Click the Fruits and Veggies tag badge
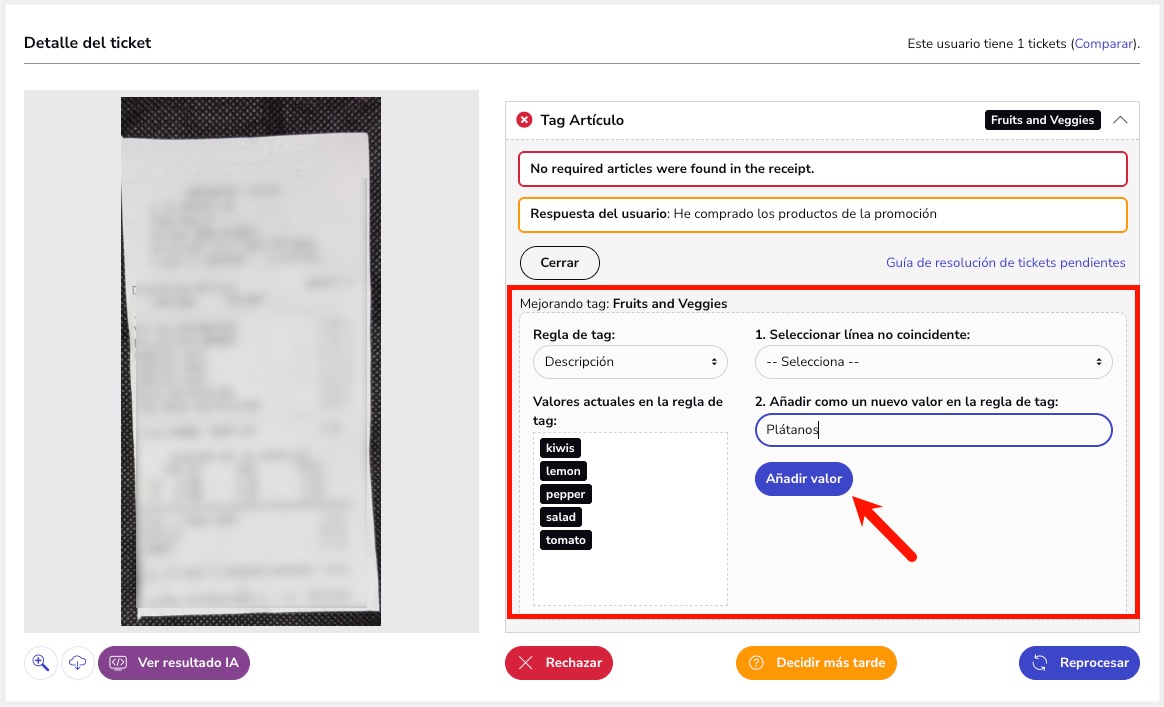The height and width of the screenshot is (707, 1164). click(1041, 120)
